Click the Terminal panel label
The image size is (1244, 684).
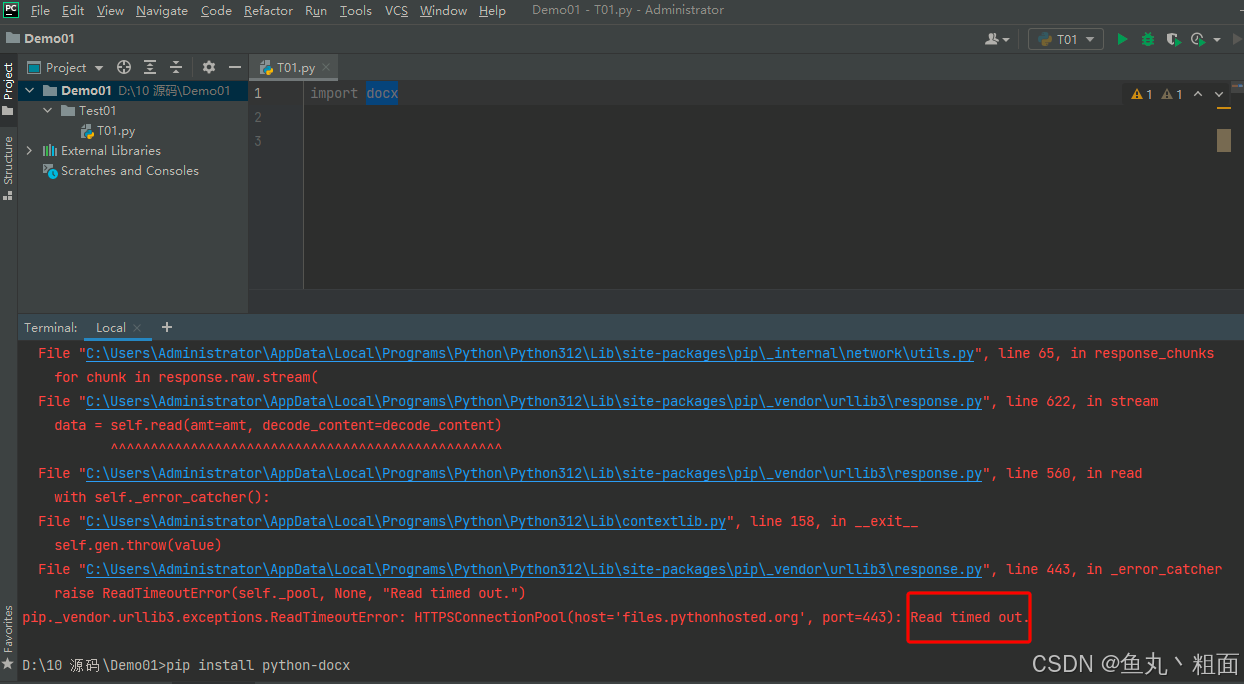click(x=51, y=327)
